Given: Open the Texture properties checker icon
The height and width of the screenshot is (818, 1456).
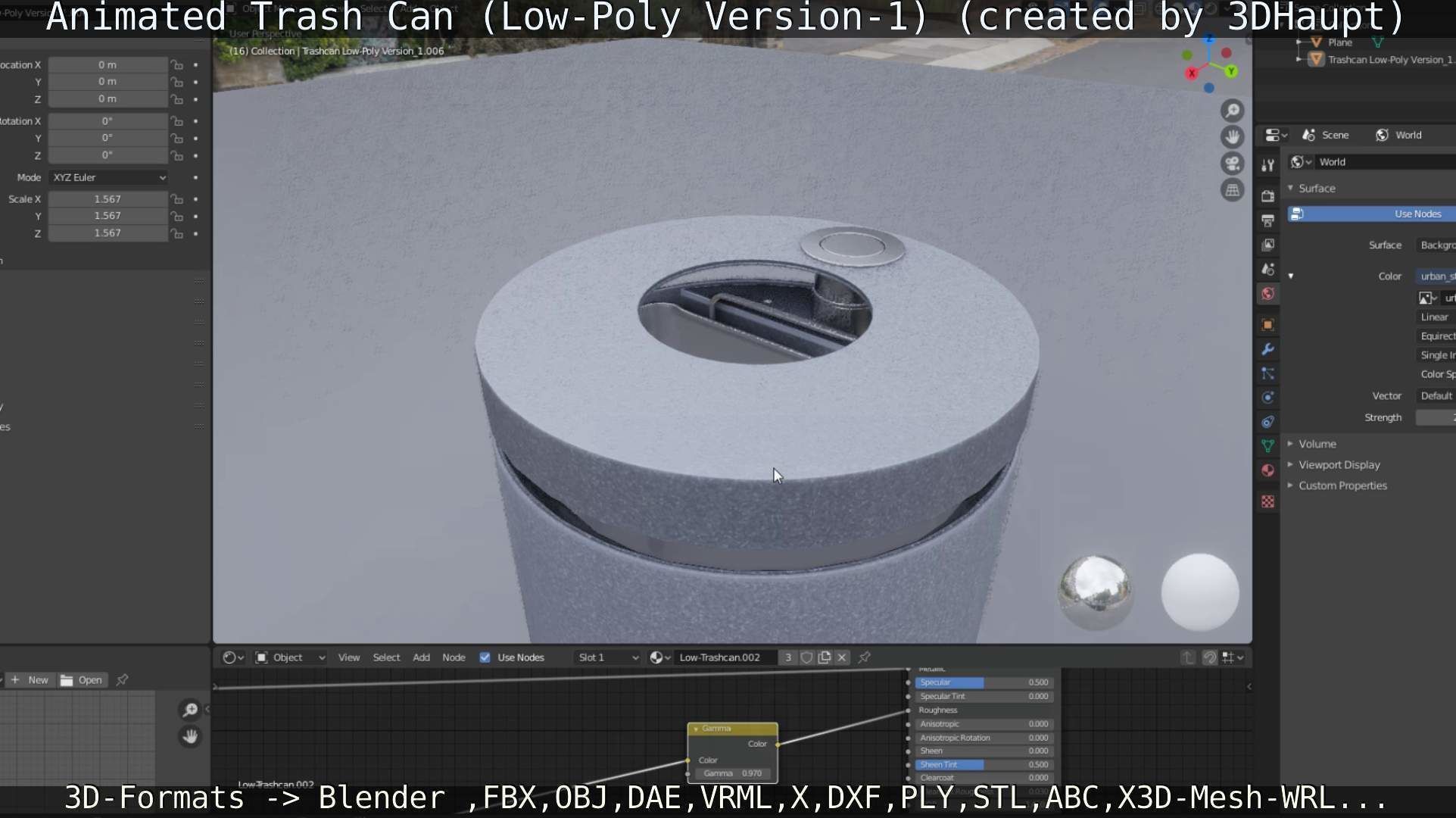Looking at the screenshot, I should click(1267, 501).
